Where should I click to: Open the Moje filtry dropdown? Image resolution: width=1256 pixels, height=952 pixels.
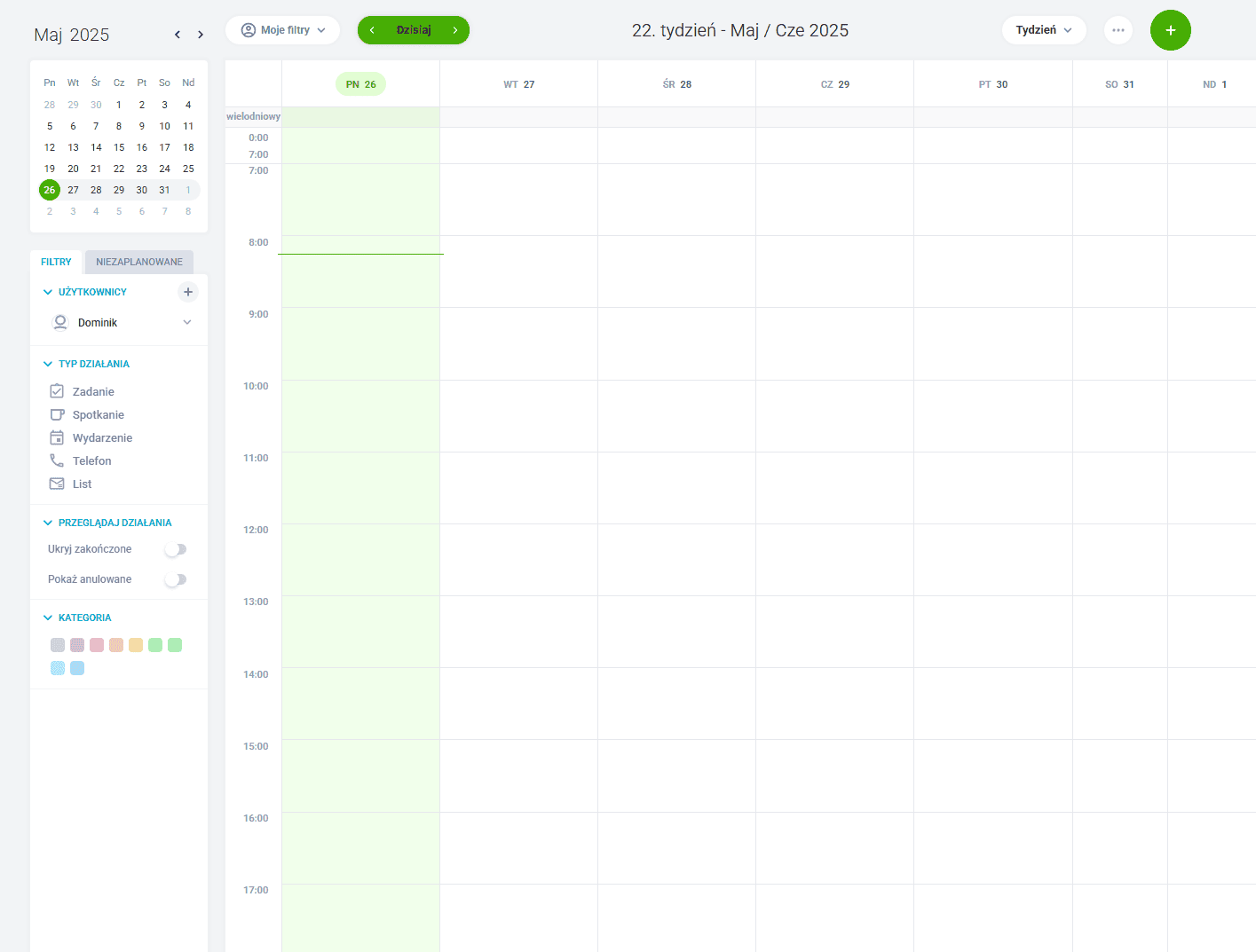[283, 30]
